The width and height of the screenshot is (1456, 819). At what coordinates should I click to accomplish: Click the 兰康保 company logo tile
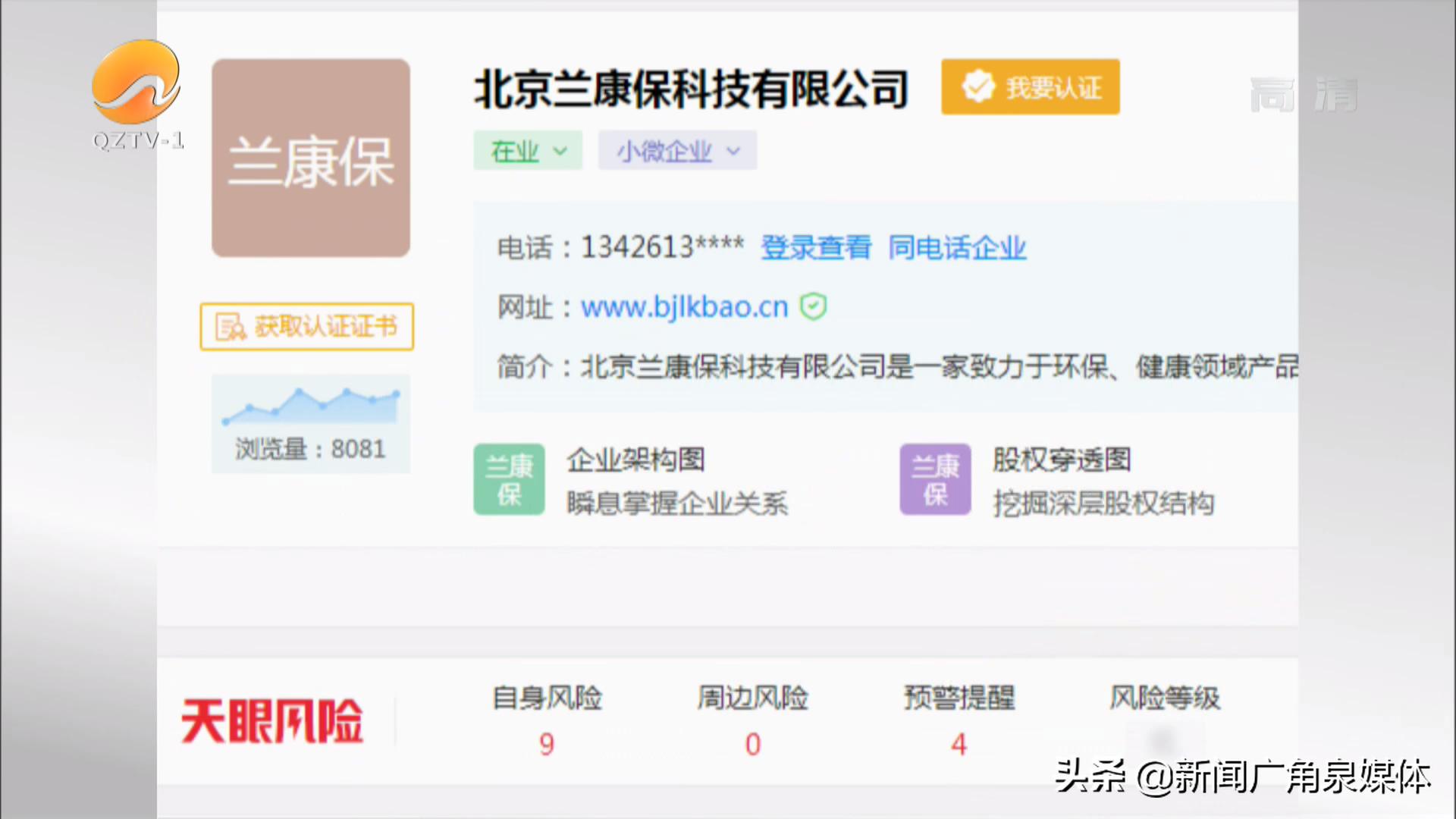(311, 158)
